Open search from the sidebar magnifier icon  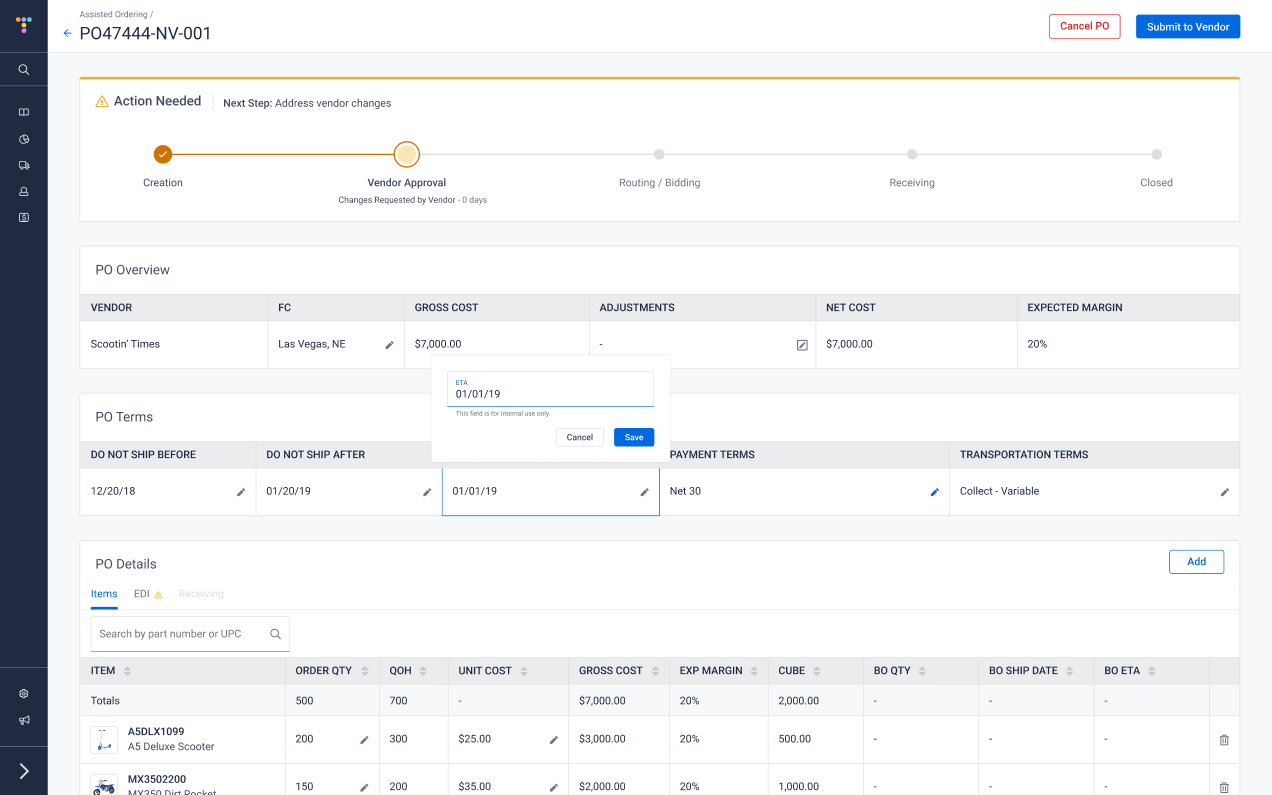[x=24, y=70]
